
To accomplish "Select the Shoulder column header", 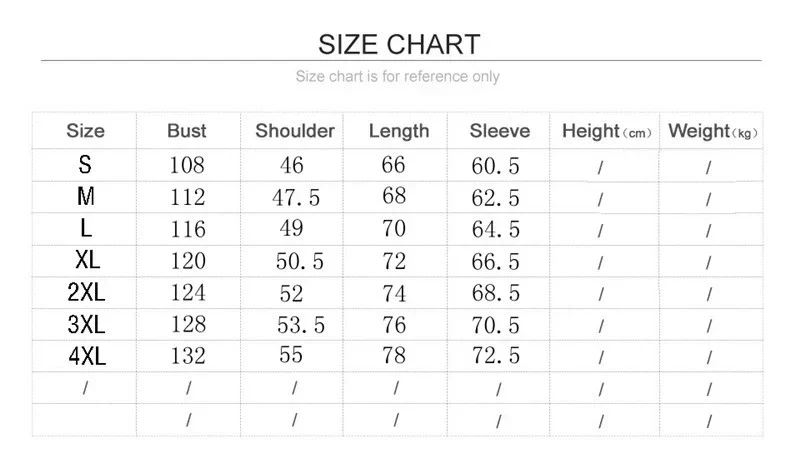I will pos(295,131).
